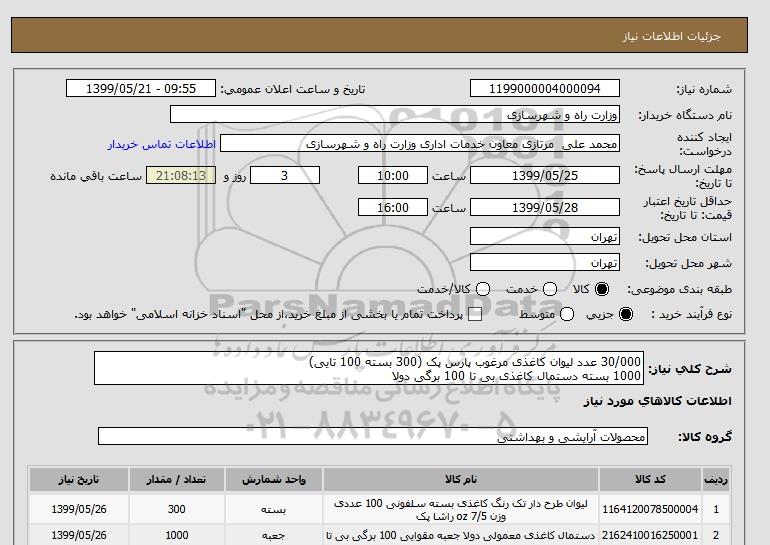Click the اطلاعات کالاهای مورد نیاز section heading
This screenshot has width=770, height=545.
point(657,401)
